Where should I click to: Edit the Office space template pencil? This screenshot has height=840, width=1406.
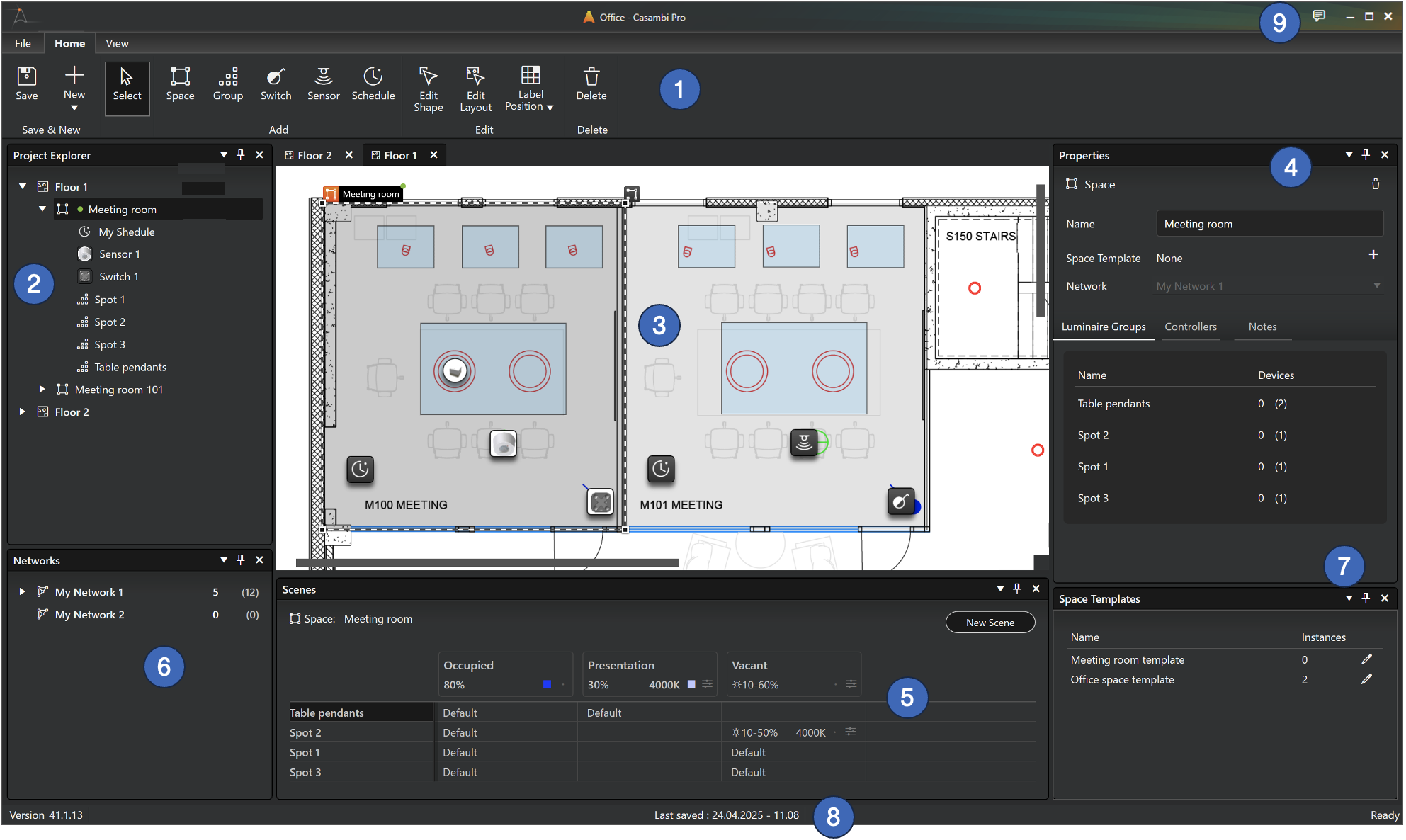click(x=1366, y=679)
